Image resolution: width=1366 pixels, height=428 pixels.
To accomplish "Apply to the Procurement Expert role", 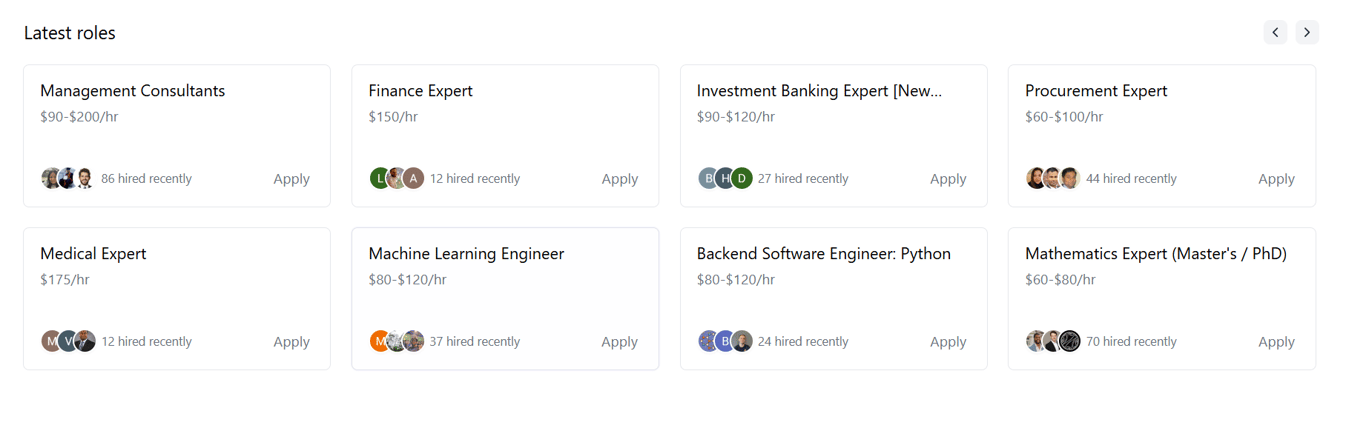I will coord(1276,179).
